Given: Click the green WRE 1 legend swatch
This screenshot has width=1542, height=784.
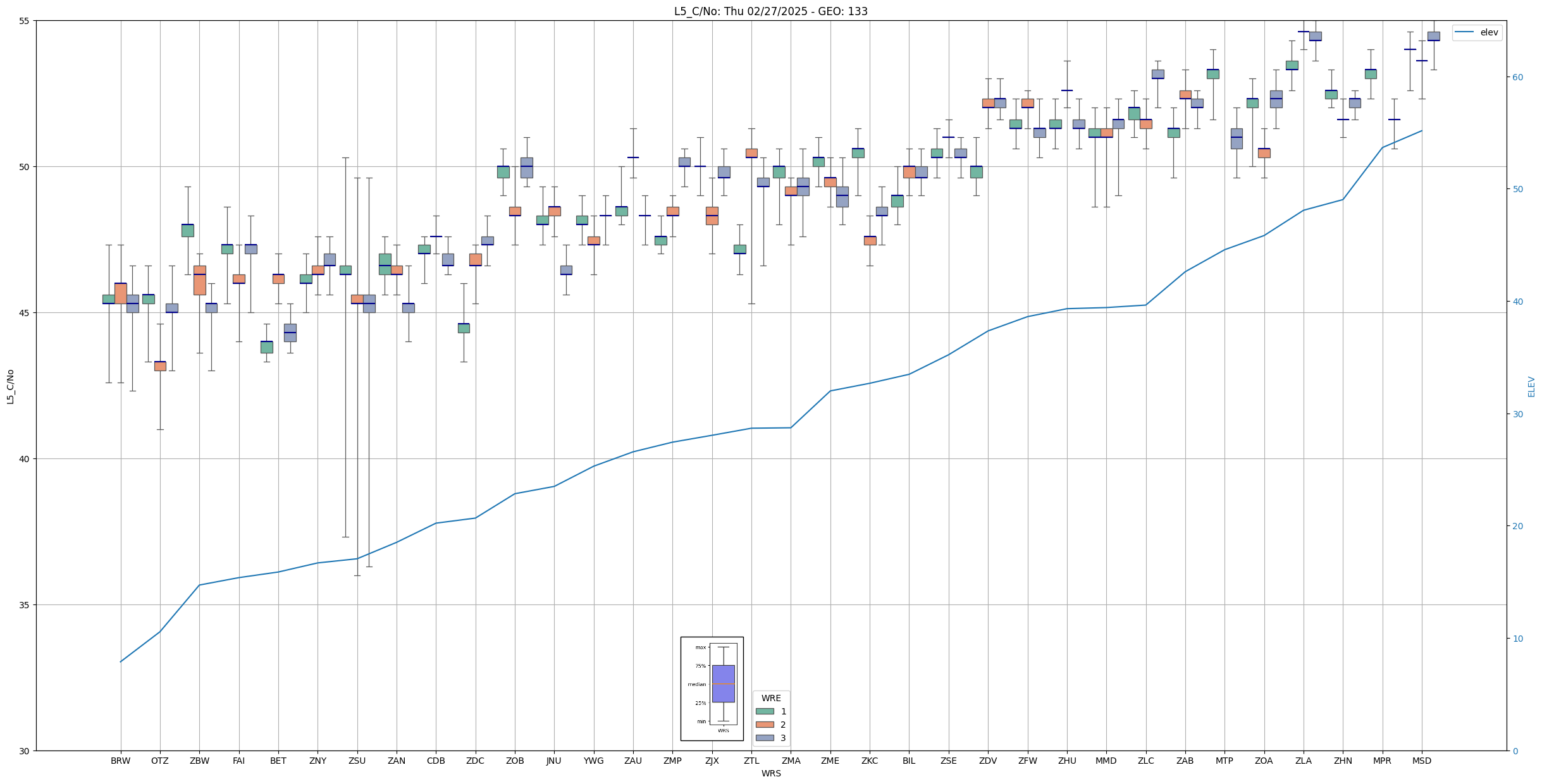Looking at the screenshot, I should (764, 711).
